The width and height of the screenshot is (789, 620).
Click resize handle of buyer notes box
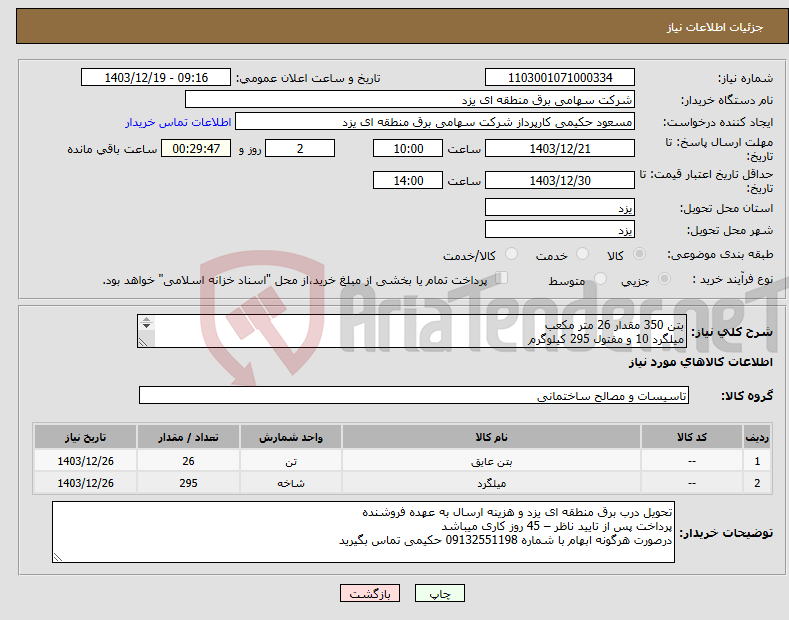pos(58,557)
